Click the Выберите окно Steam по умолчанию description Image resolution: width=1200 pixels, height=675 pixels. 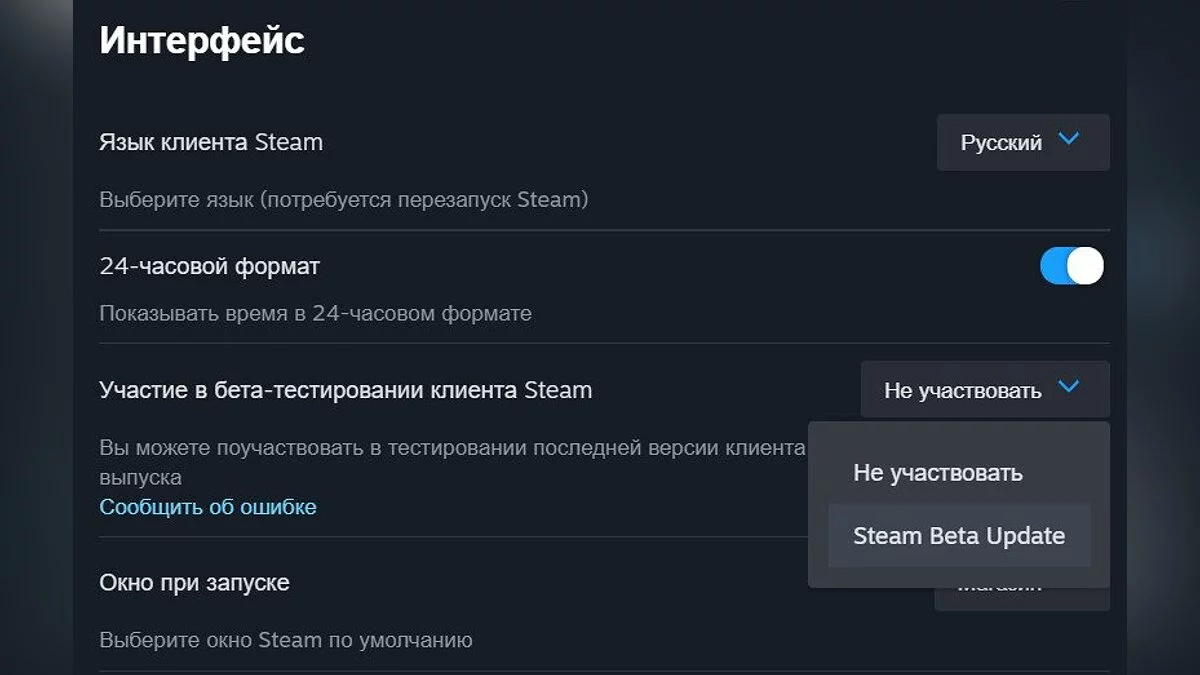pos(285,640)
